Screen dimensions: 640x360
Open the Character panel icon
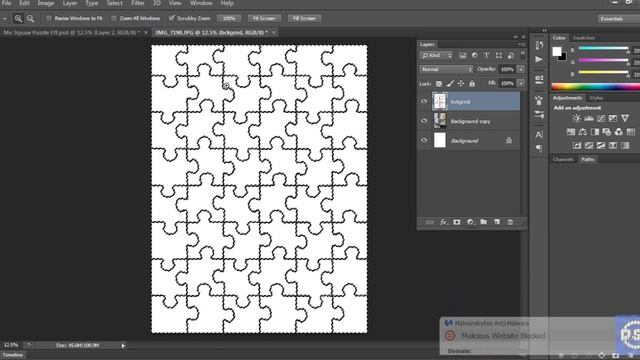tap(539, 134)
